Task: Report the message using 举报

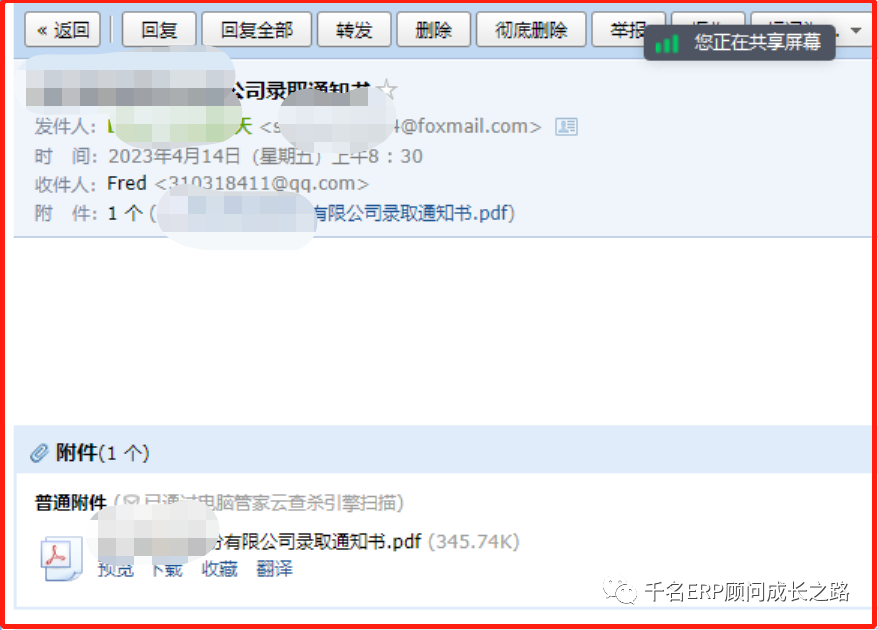Action: pyautogui.click(x=627, y=30)
